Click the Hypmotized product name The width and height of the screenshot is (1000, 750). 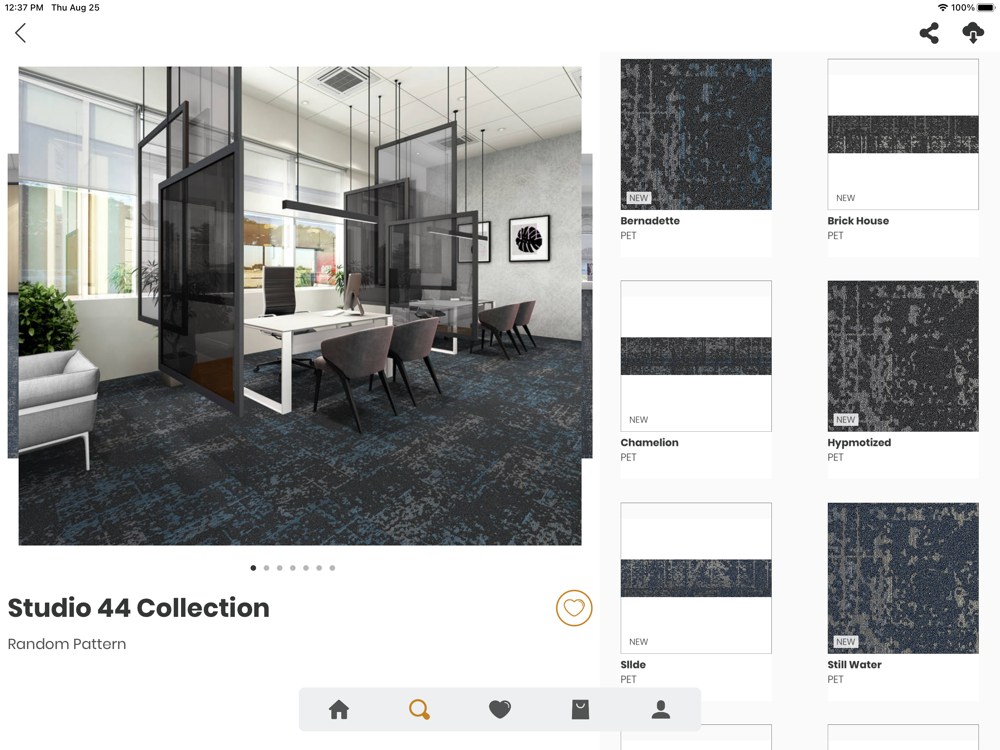859,443
